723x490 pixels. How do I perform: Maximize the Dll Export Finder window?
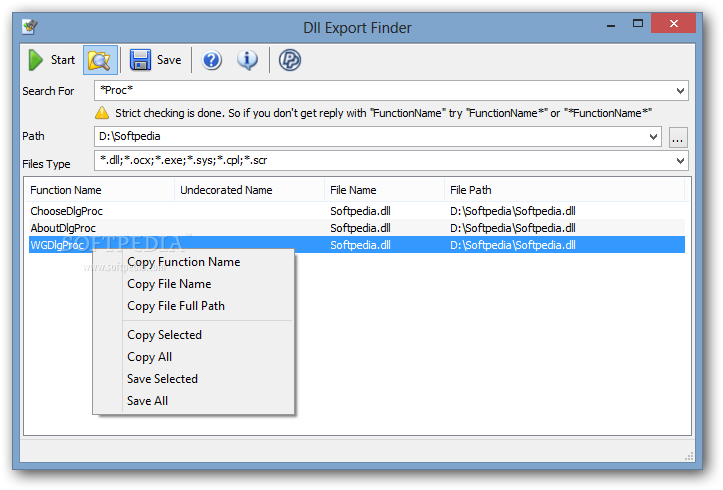tap(638, 24)
